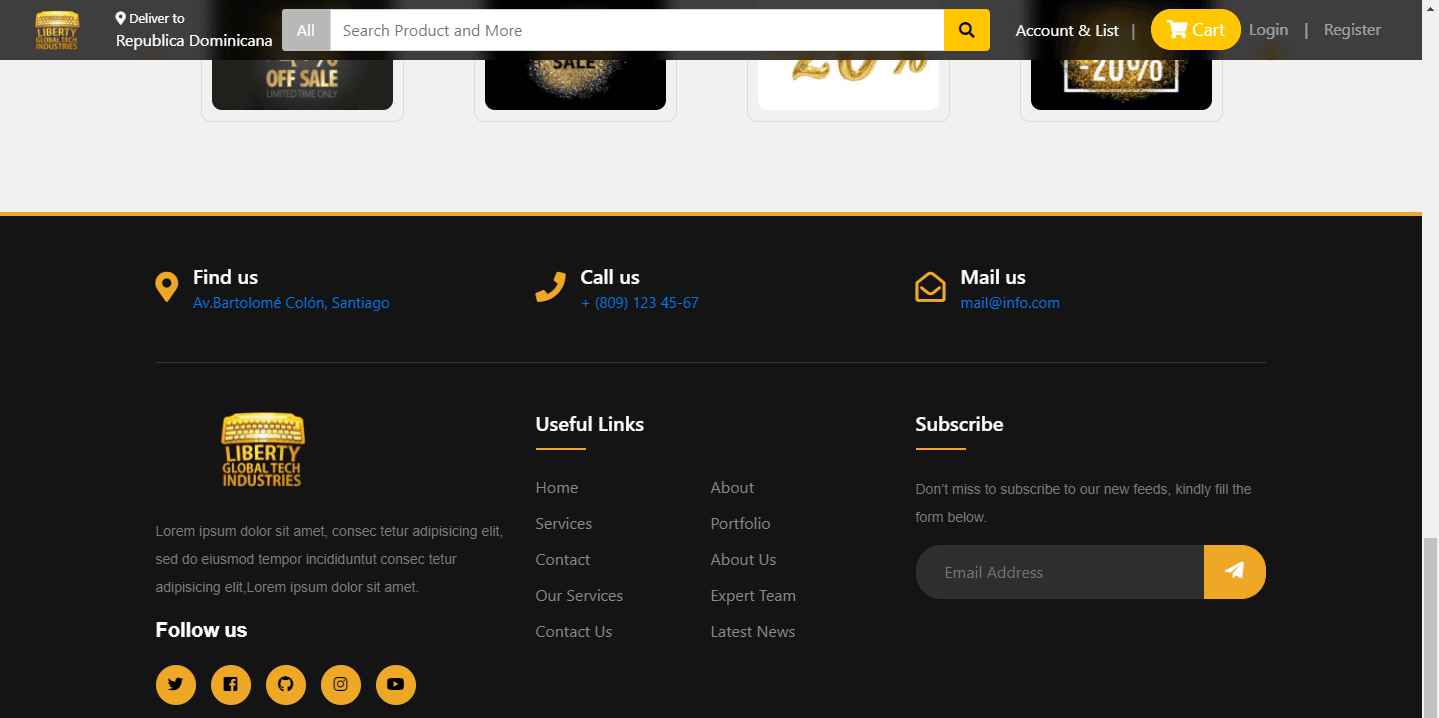Open the All categories dropdown
The height and width of the screenshot is (718, 1439).
tap(306, 30)
